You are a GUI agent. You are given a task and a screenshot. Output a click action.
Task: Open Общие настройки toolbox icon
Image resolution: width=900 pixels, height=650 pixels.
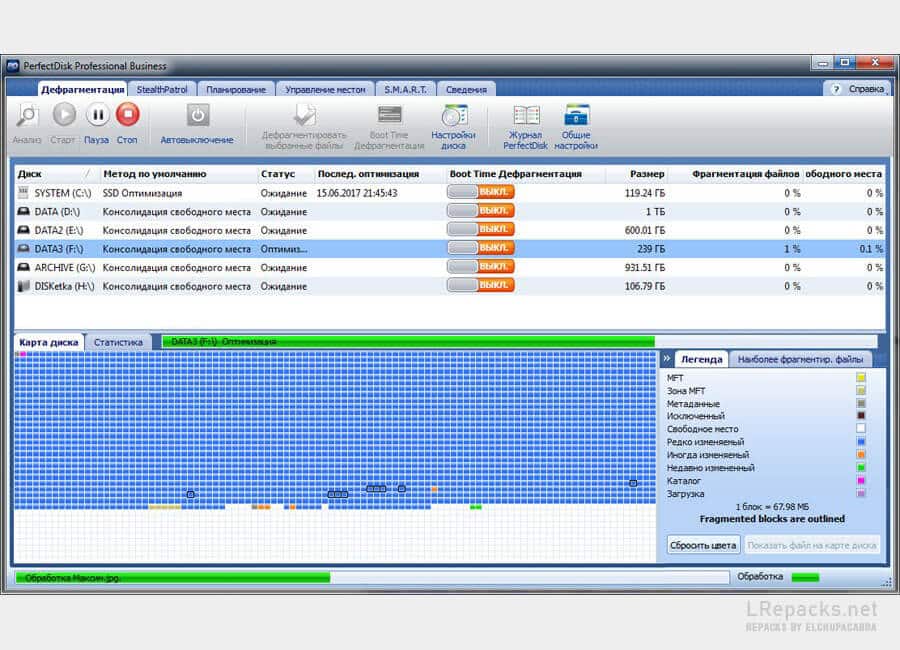pyautogui.click(x=576, y=115)
